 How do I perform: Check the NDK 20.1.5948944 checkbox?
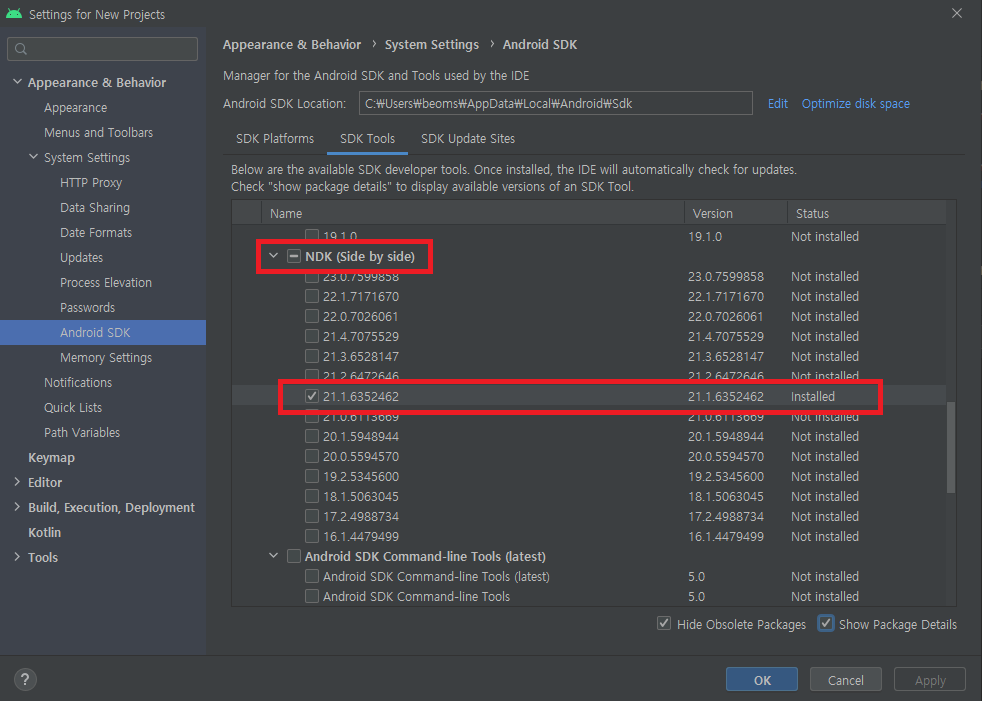point(312,437)
